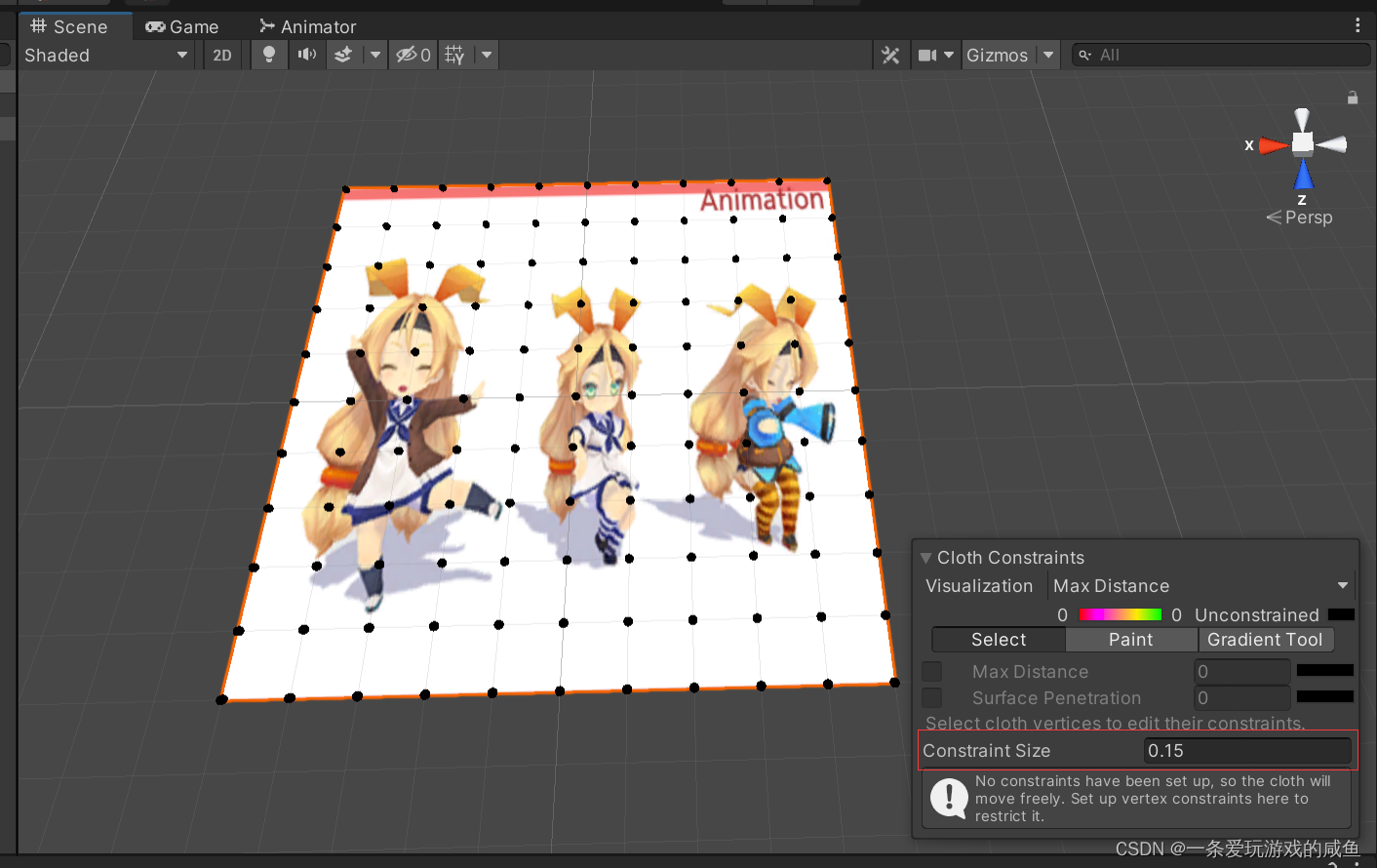Select the top-right cloth vertex dot
This screenshot has height=868, width=1377.
click(x=827, y=180)
